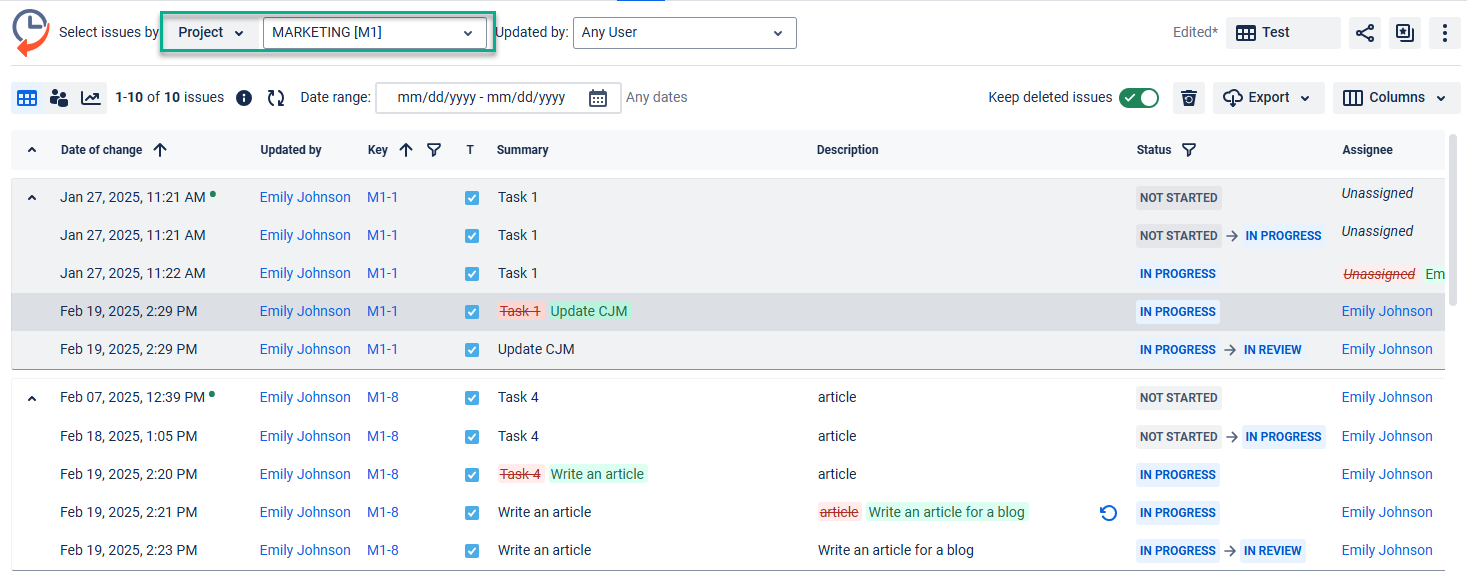Toggle the first Task 1 row checkbox
This screenshot has height=574, width=1467.
tap(472, 198)
